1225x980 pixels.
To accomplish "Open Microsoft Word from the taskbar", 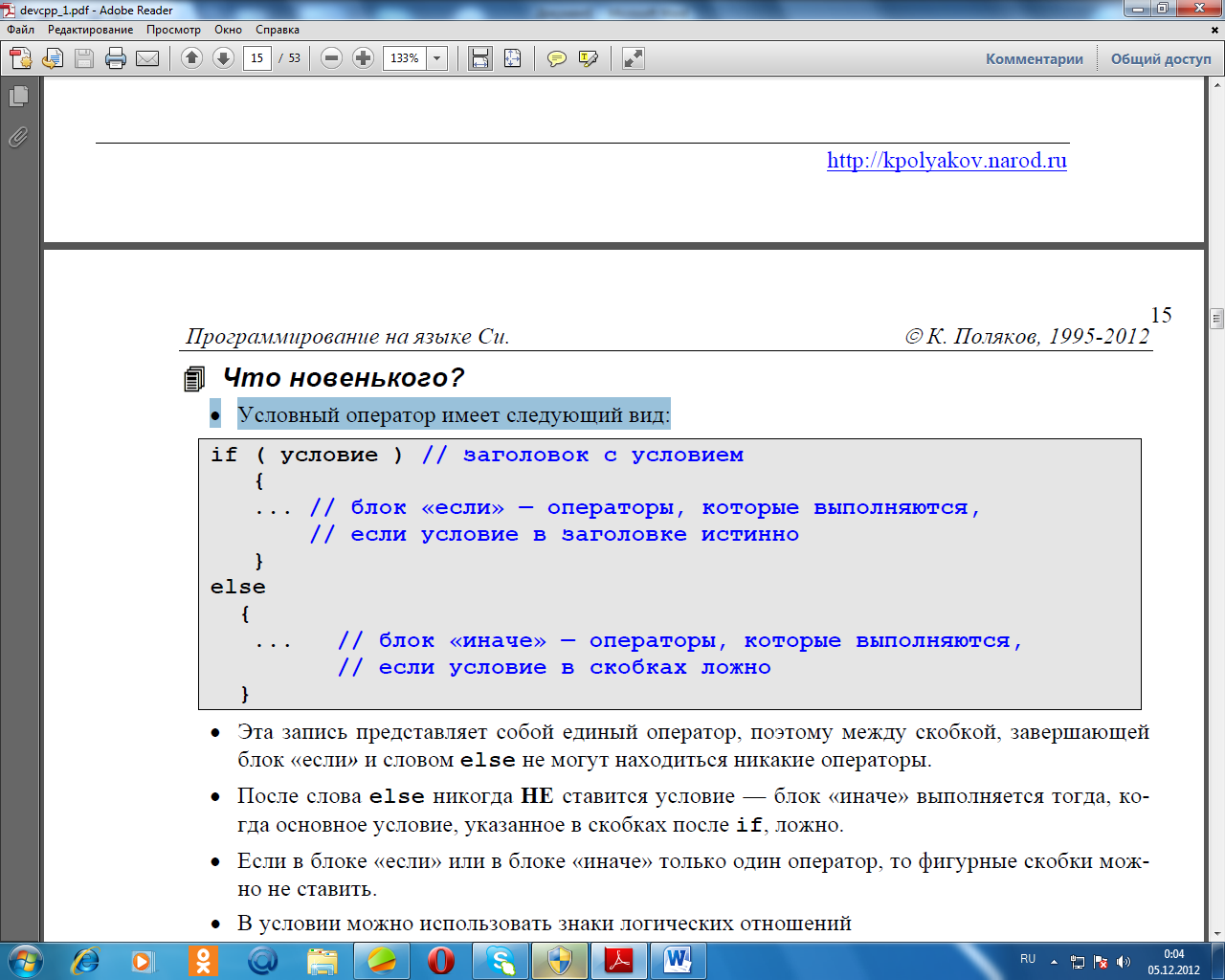I will [678, 960].
